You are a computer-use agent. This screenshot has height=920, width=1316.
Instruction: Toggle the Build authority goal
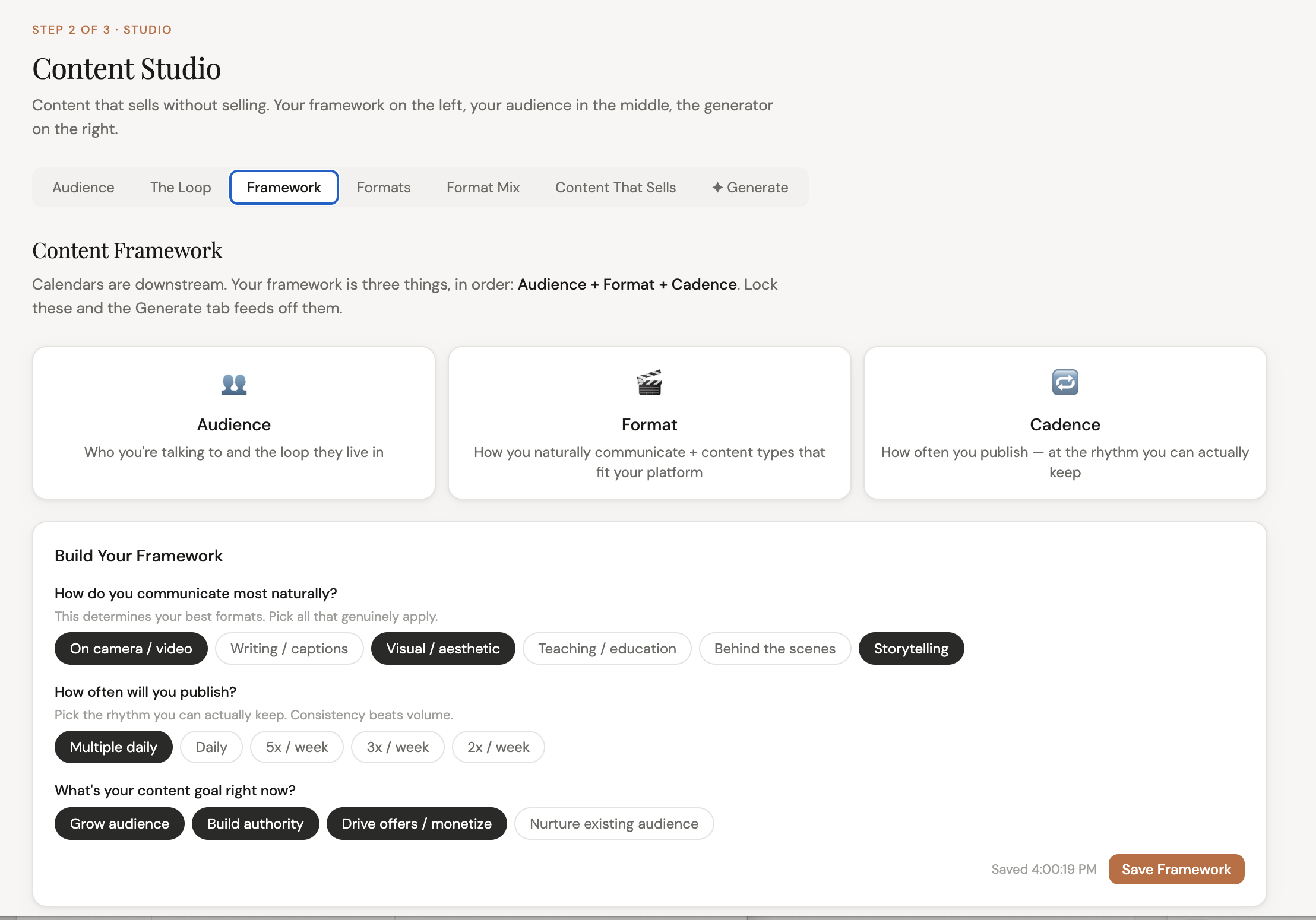click(255, 824)
